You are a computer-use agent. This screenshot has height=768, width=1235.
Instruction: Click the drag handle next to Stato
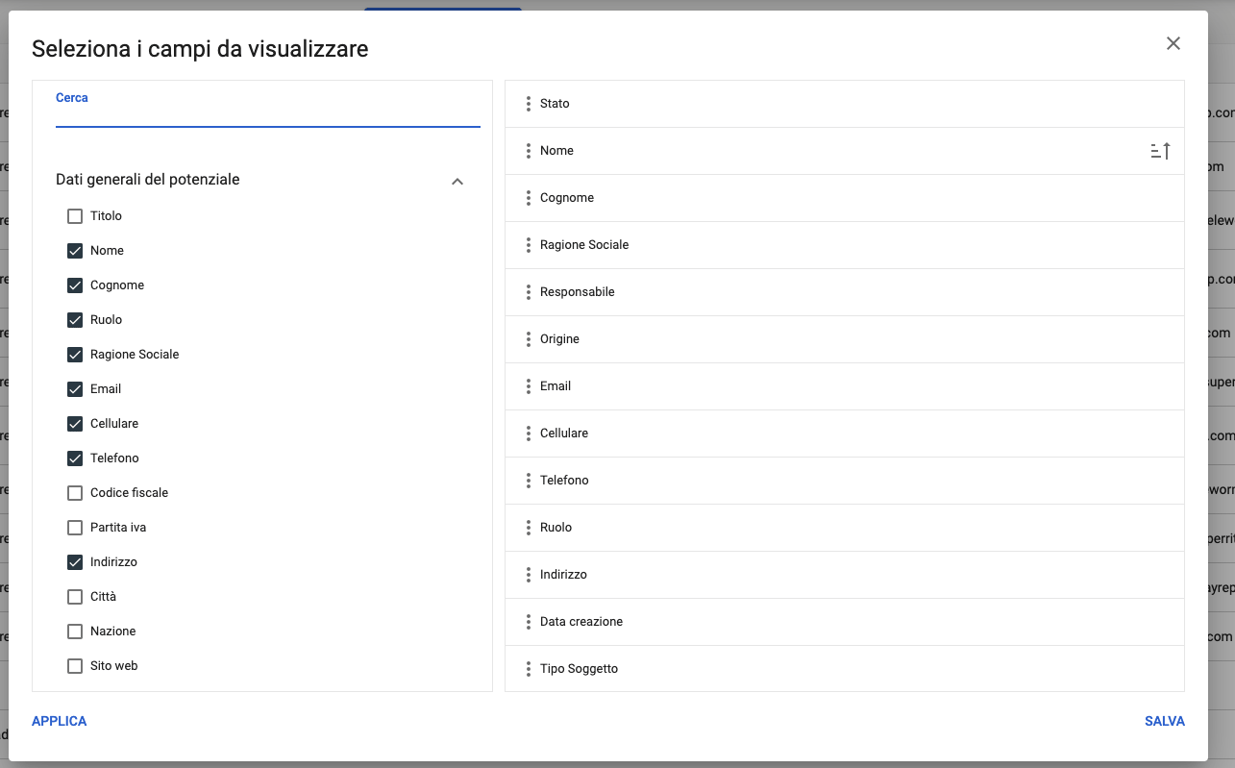pyautogui.click(x=528, y=104)
